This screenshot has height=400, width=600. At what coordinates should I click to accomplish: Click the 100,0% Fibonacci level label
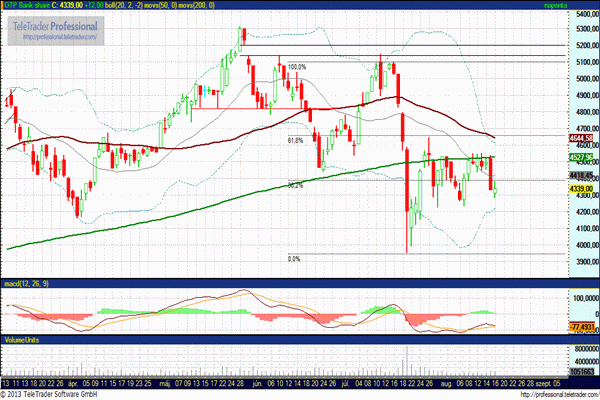[296, 68]
